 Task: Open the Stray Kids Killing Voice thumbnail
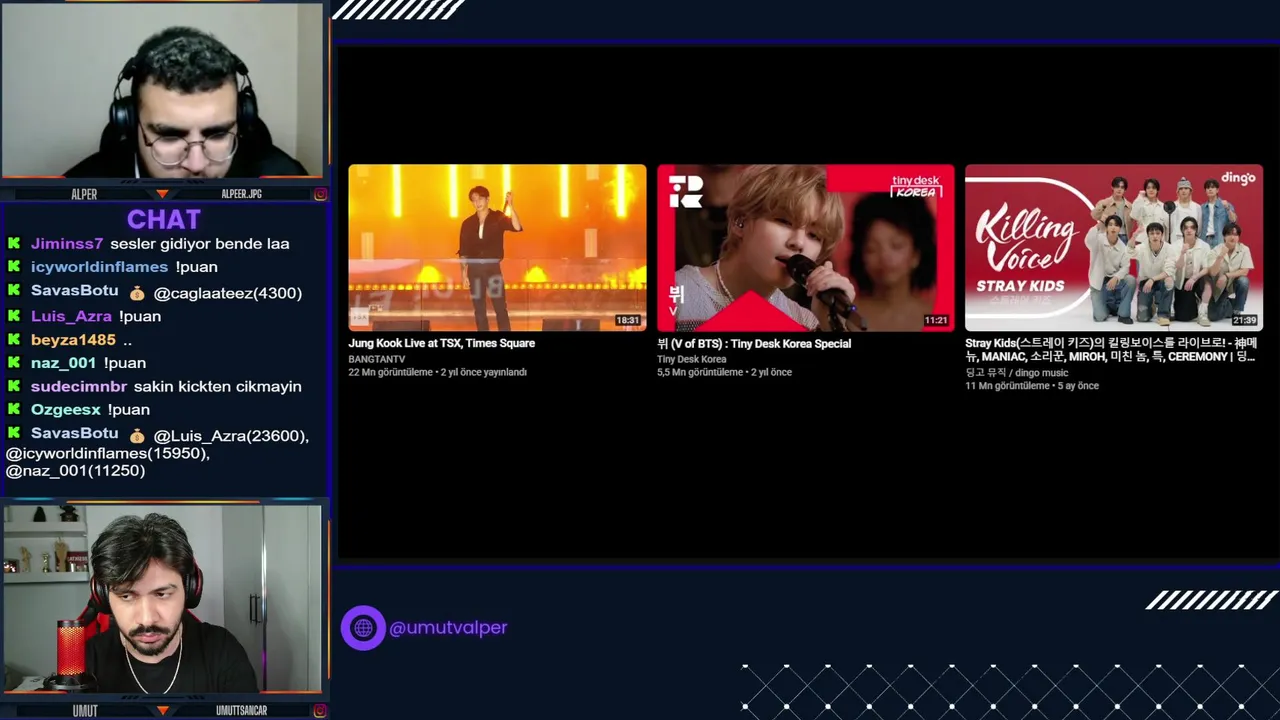(x=1113, y=247)
